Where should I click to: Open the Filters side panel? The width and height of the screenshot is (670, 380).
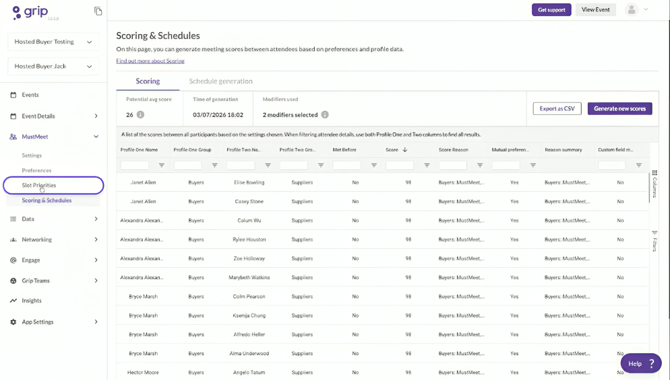coord(654,241)
